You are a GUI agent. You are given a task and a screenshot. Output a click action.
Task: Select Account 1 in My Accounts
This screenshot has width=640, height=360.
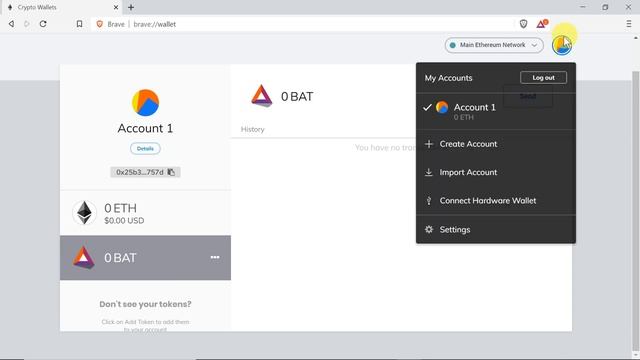point(496,111)
